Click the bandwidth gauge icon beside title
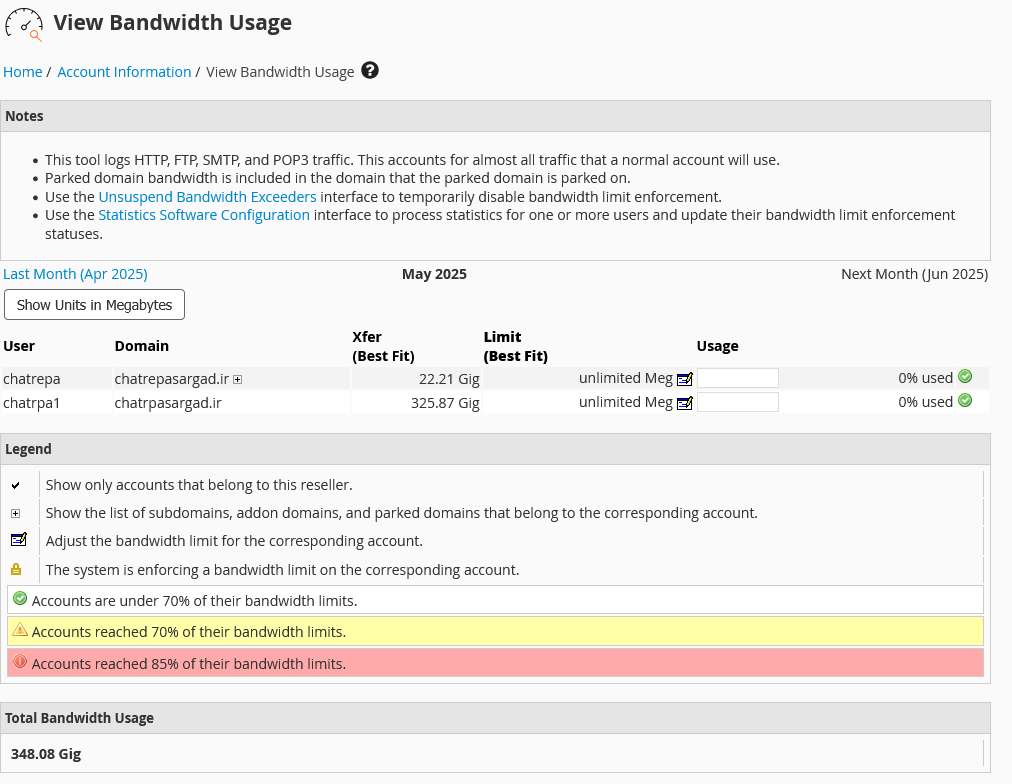 coord(24,24)
